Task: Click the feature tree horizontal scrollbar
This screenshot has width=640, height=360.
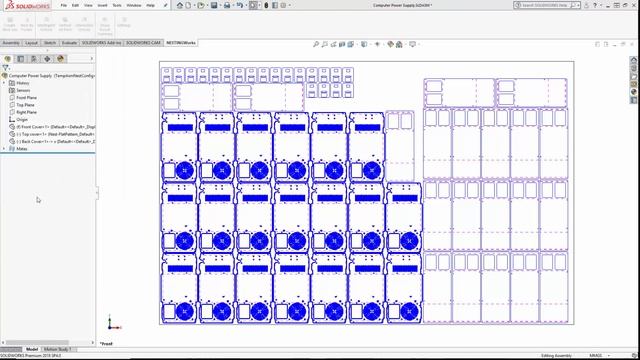Action: pos(37,343)
